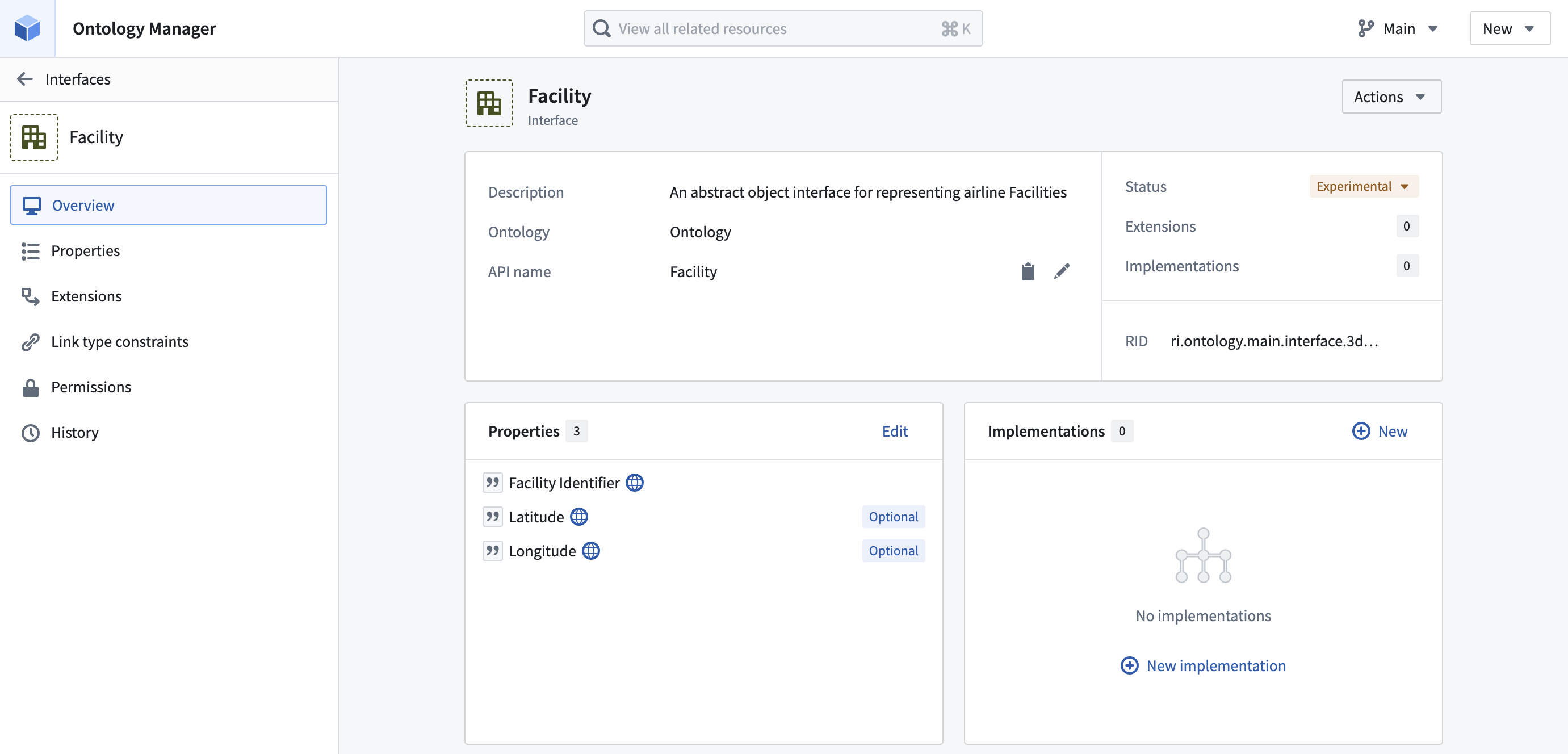The image size is (1568, 754).
Task: Change the Experimental status dropdown
Action: [1364, 186]
